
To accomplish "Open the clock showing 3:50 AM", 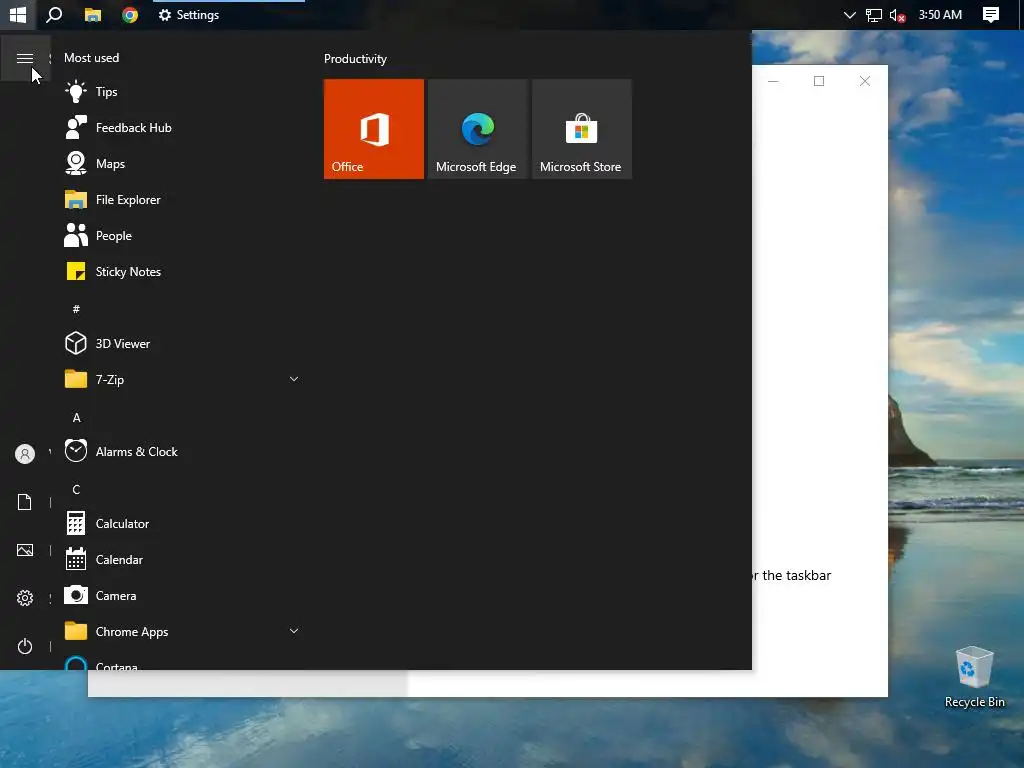I will [940, 14].
